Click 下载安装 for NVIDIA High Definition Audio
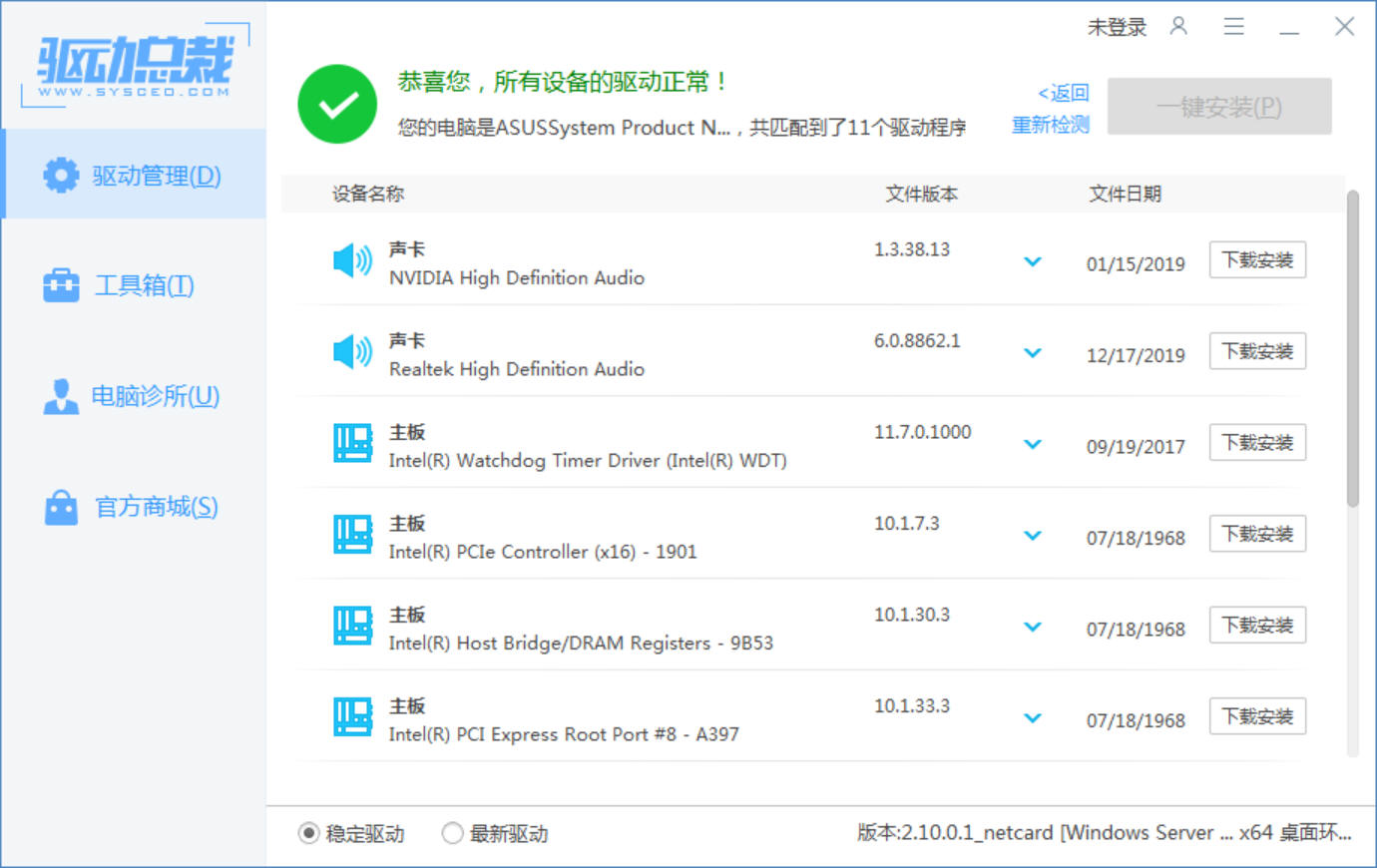The height and width of the screenshot is (868, 1377). [1257, 260]
